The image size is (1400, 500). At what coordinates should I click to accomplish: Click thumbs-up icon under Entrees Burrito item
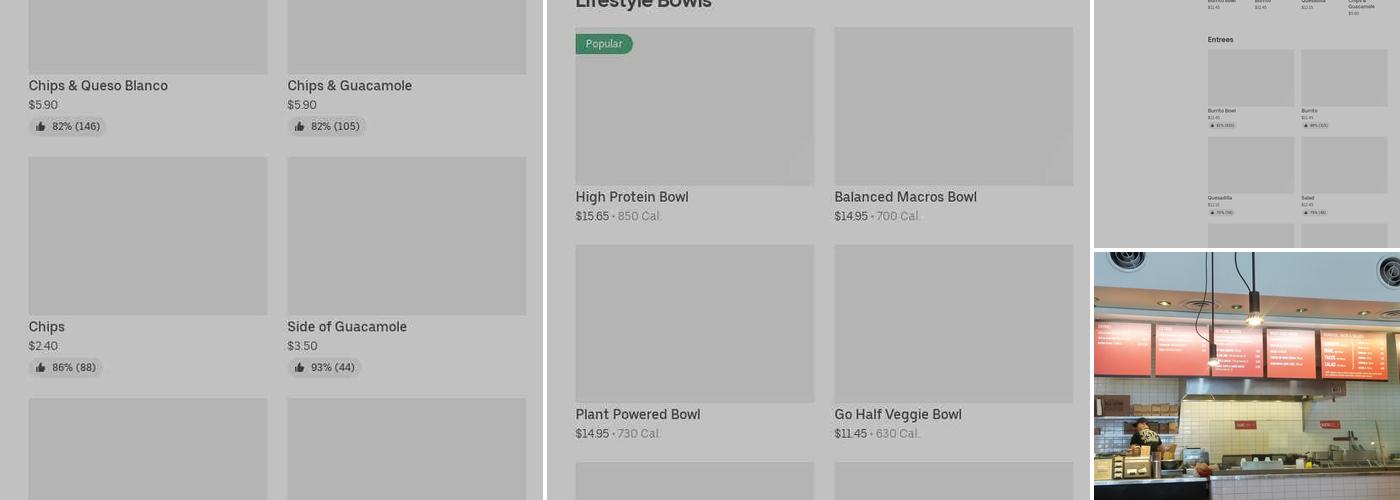[1304, 126]
